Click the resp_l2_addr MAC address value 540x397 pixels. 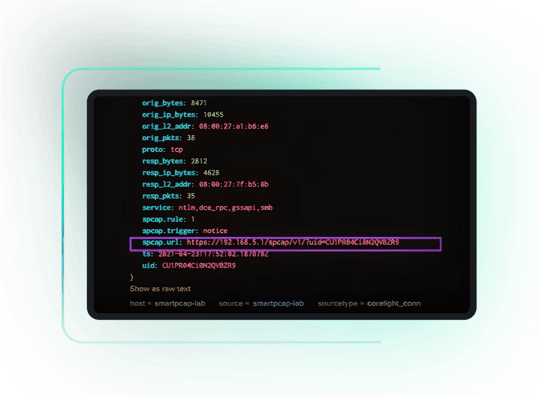233,185
